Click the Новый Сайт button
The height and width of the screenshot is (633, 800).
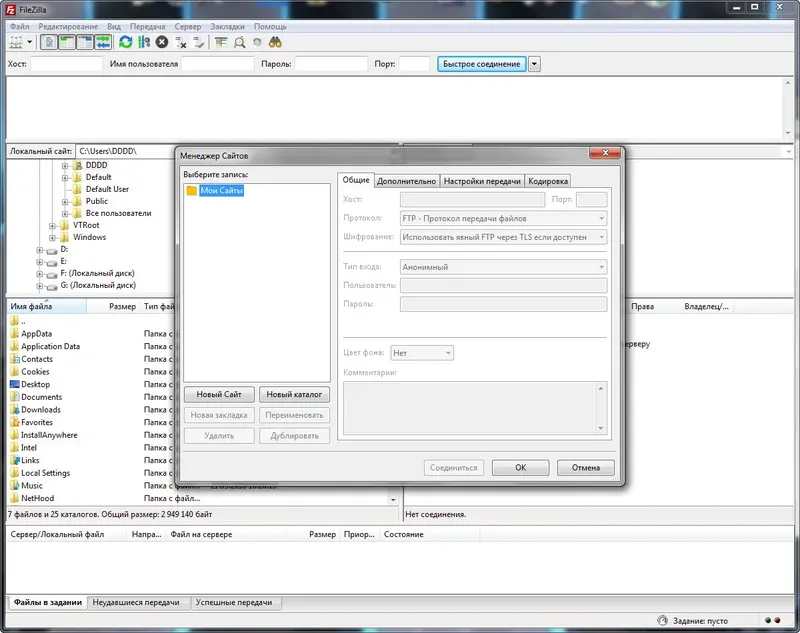coord(219,394)
